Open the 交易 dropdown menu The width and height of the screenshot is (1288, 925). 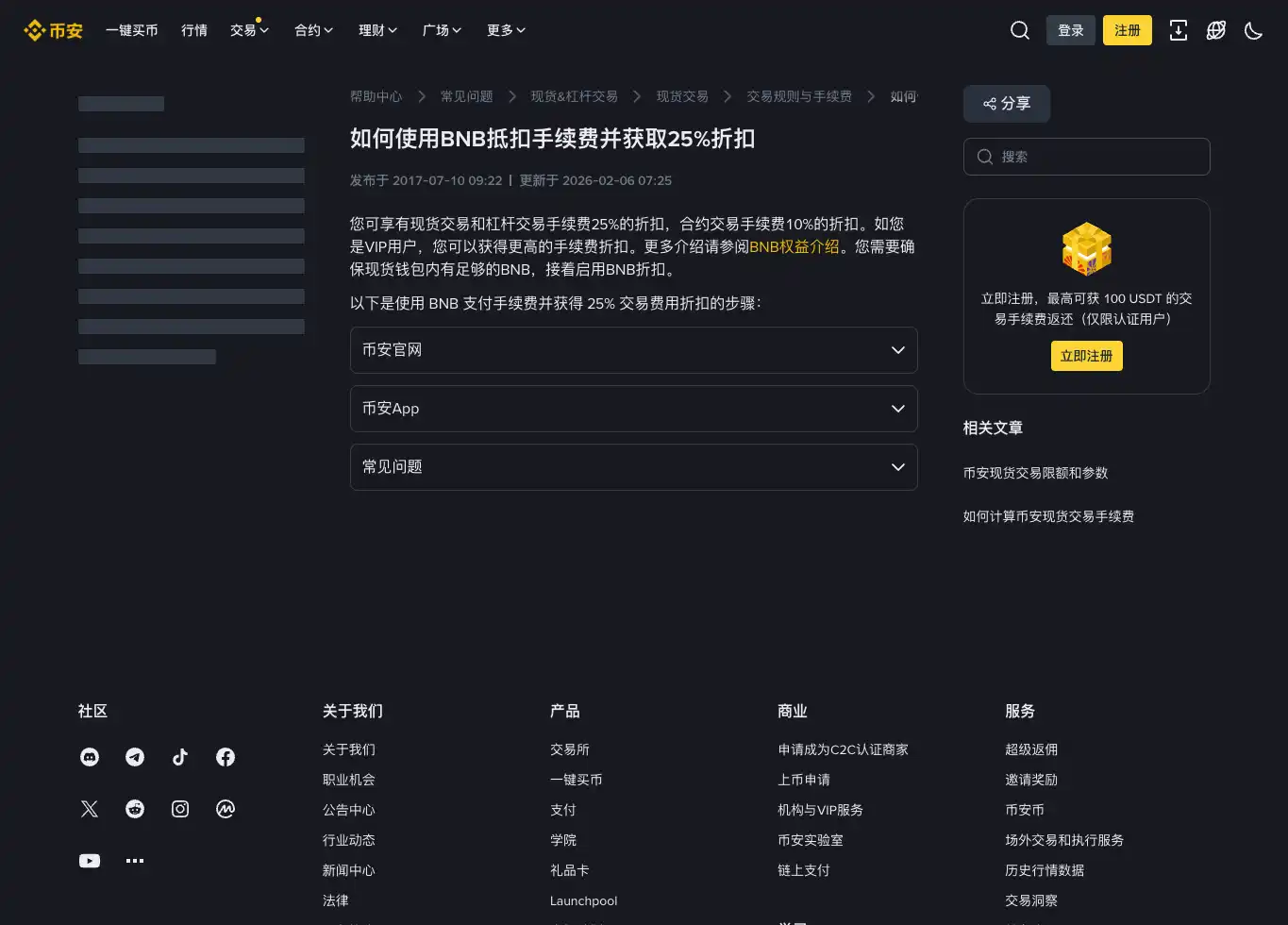coord(249,30)
